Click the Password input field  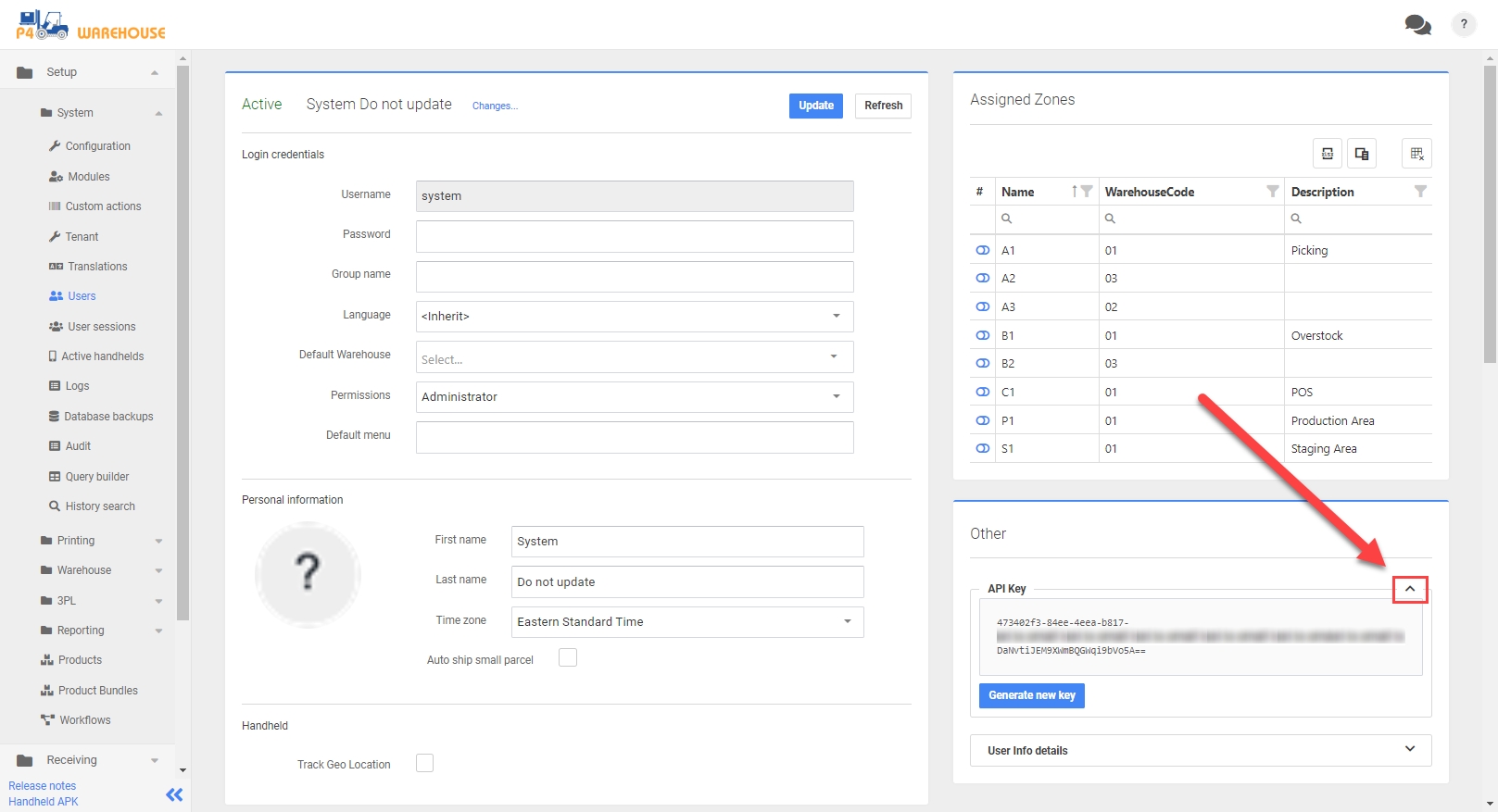pyautogui.click(x=635, y=236)
